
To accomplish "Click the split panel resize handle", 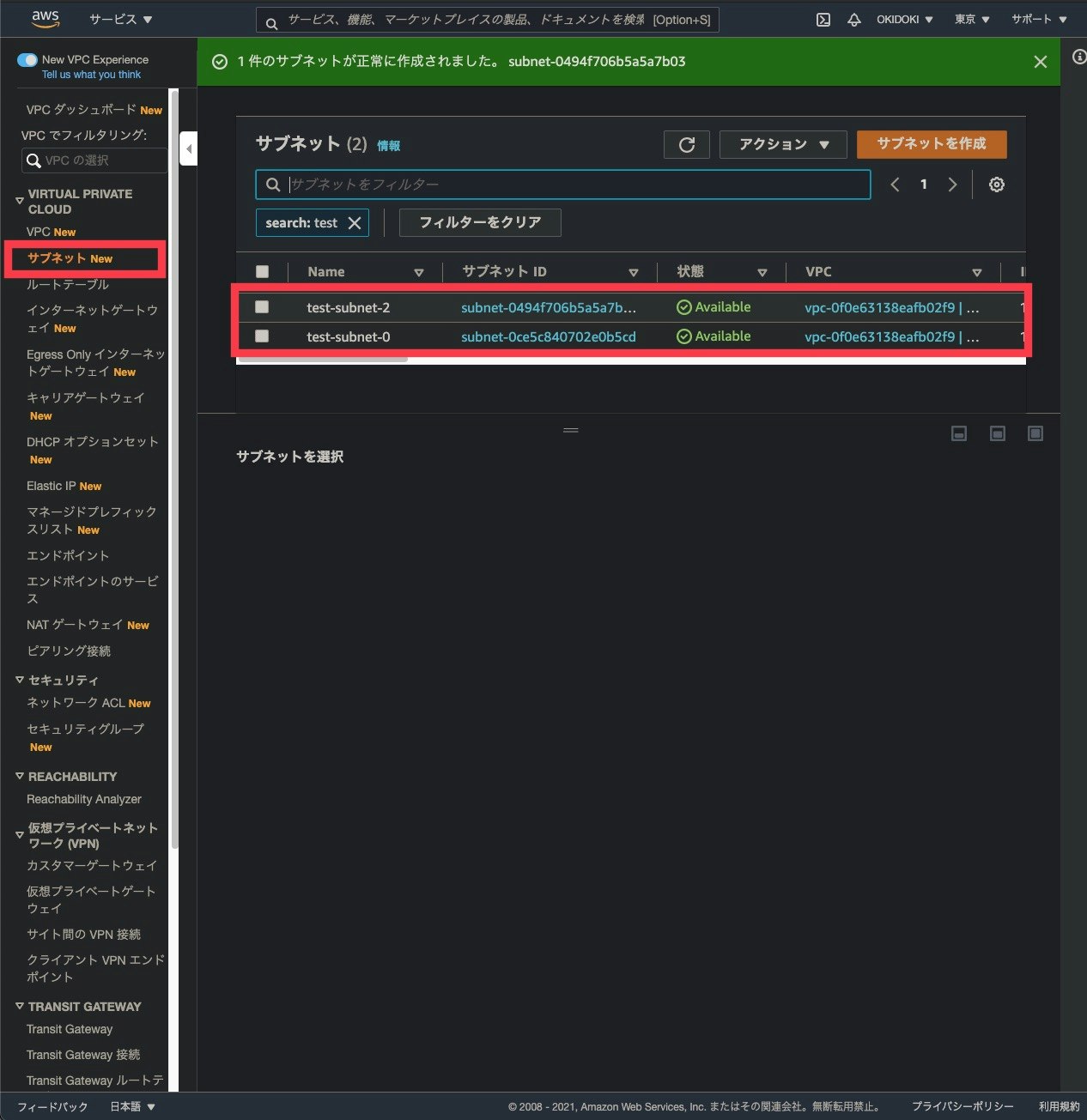I will [x=571, y=430].
